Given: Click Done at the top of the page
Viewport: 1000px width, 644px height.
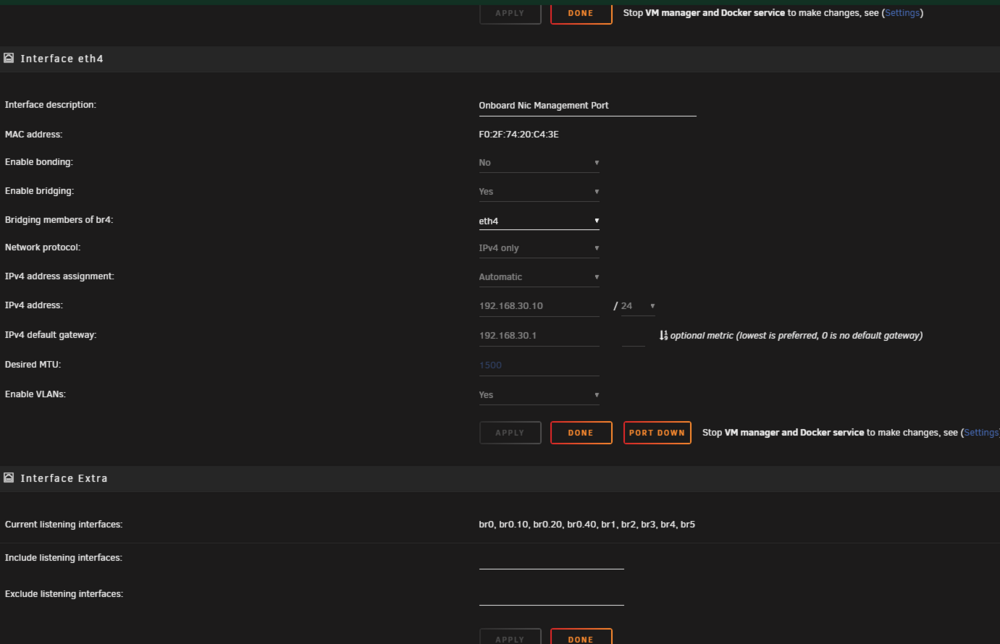Looking at the screenshot, I should click(581, 13).
